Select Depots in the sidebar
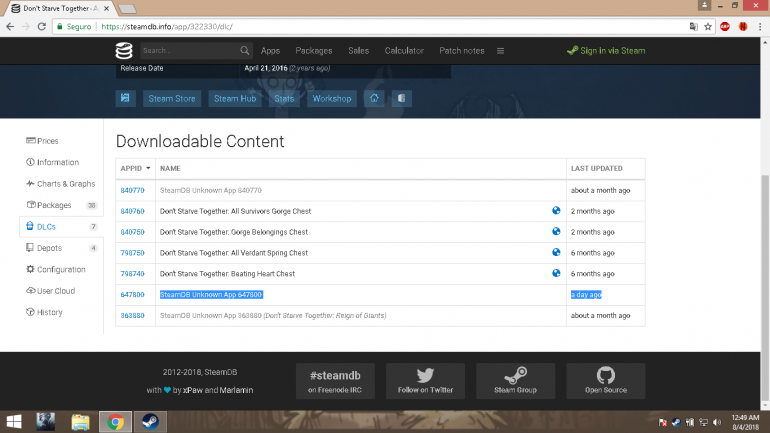Screen dimensions: 770x433 (x=61, y=248)
